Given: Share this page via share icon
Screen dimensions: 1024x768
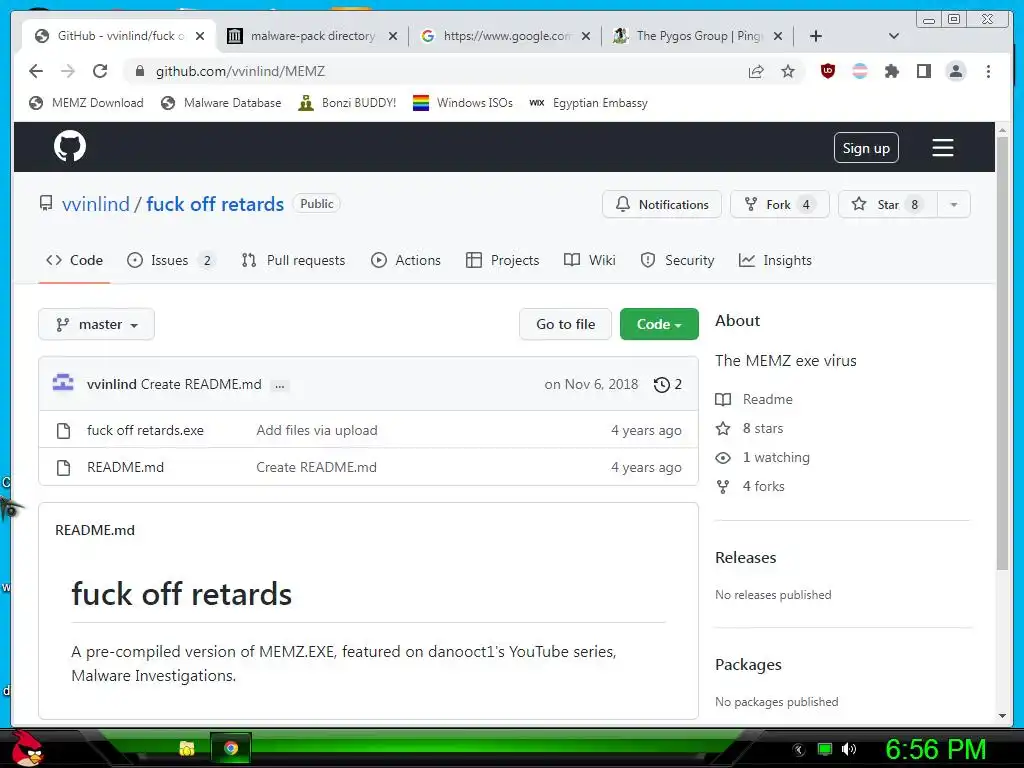Looking at the screenshot, I should [x=756, y=71].
